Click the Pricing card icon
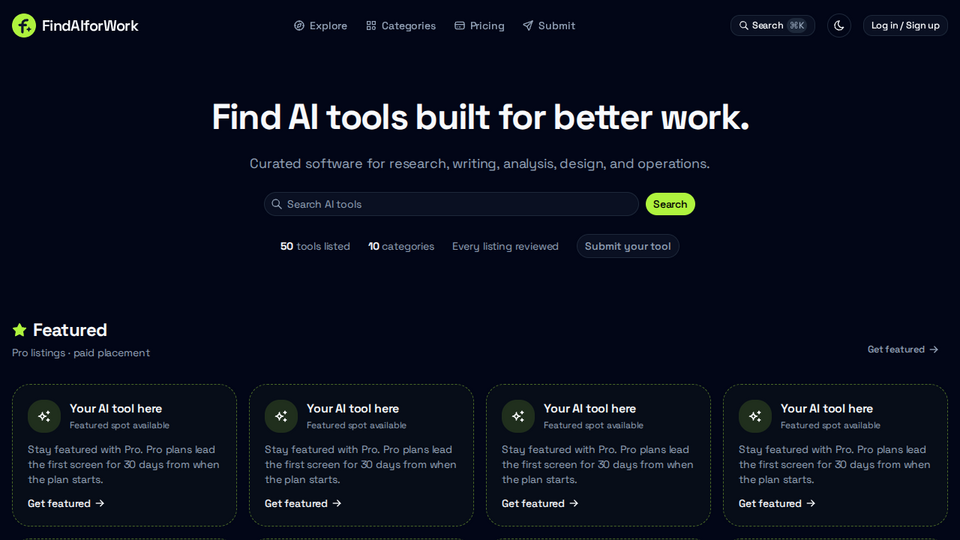Screen dimensions: 960x540 click(x=459, y=26)
